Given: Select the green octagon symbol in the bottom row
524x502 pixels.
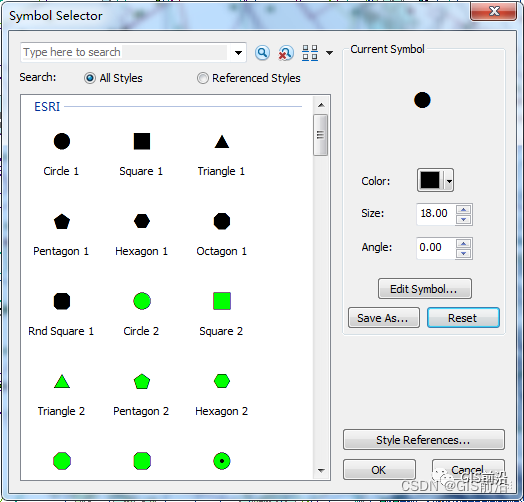Looking at the screenshot, I should tap(61, 461).
